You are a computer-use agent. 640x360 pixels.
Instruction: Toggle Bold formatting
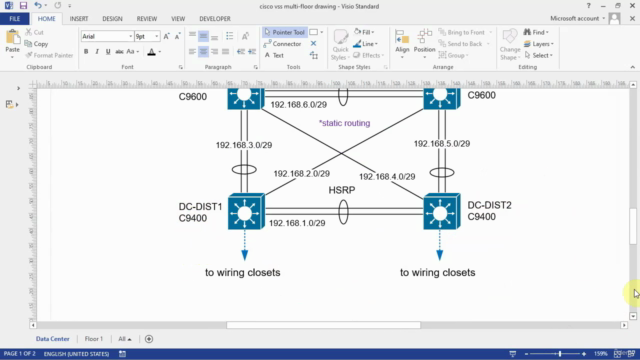click(86, 51)
